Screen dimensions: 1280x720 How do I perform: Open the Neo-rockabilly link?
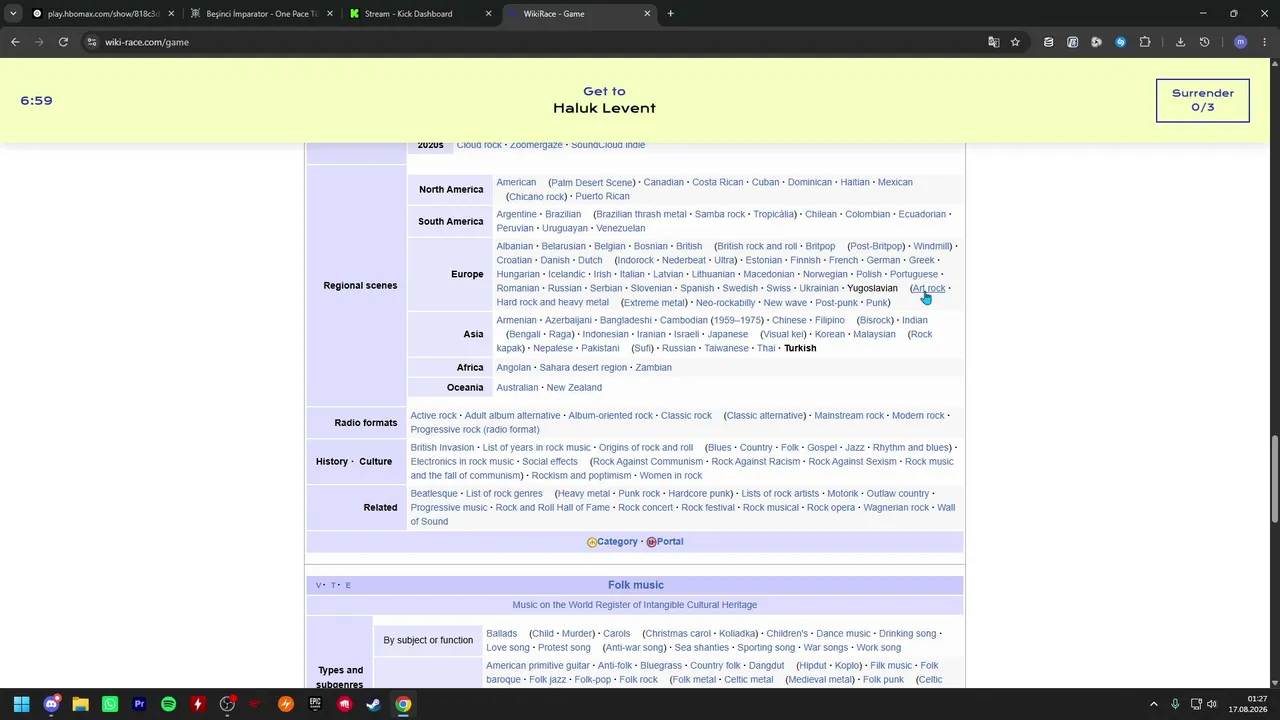(725, 302)
